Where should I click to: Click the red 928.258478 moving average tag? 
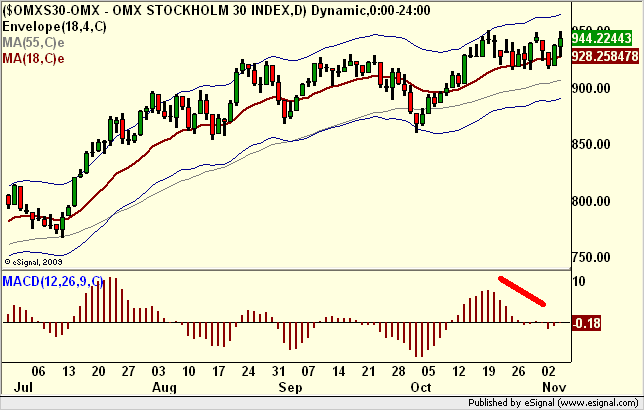point(605,56)
